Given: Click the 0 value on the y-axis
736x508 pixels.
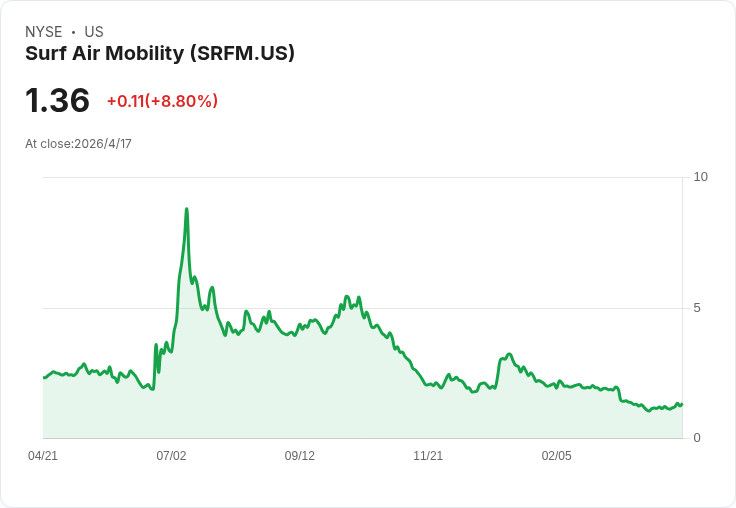Looking at the screenshot, I should tap(697, 438).
